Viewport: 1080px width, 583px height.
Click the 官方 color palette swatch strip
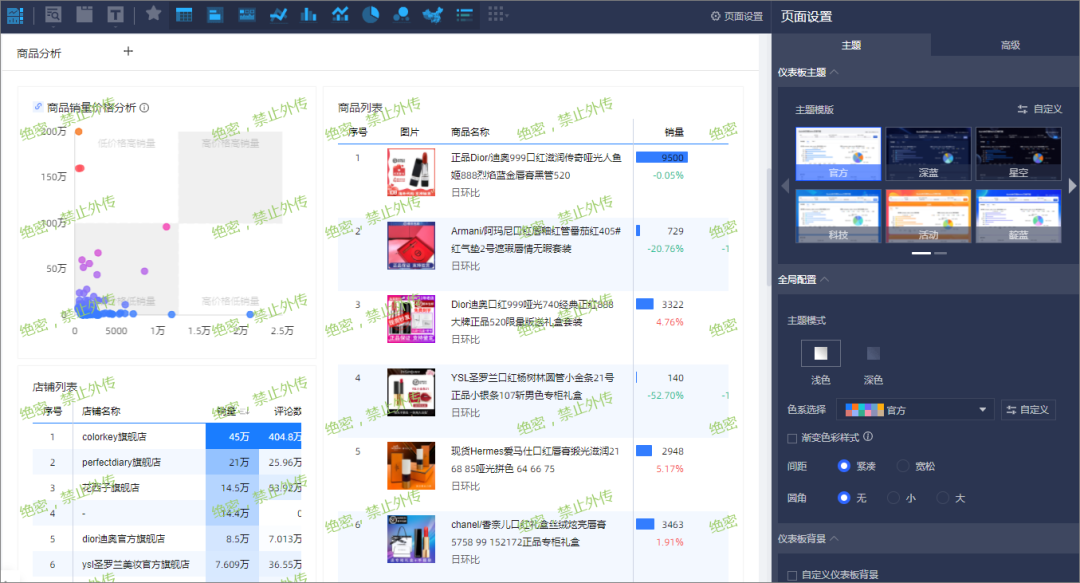pyautogui.click(x=864, y=409)
